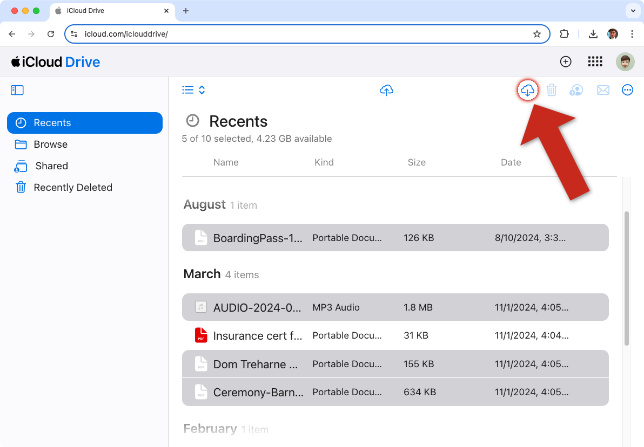This screenshot has height=447, width=644.
Task: Toggle the sidebar panel icon
Action: click(x=17, y=90)
